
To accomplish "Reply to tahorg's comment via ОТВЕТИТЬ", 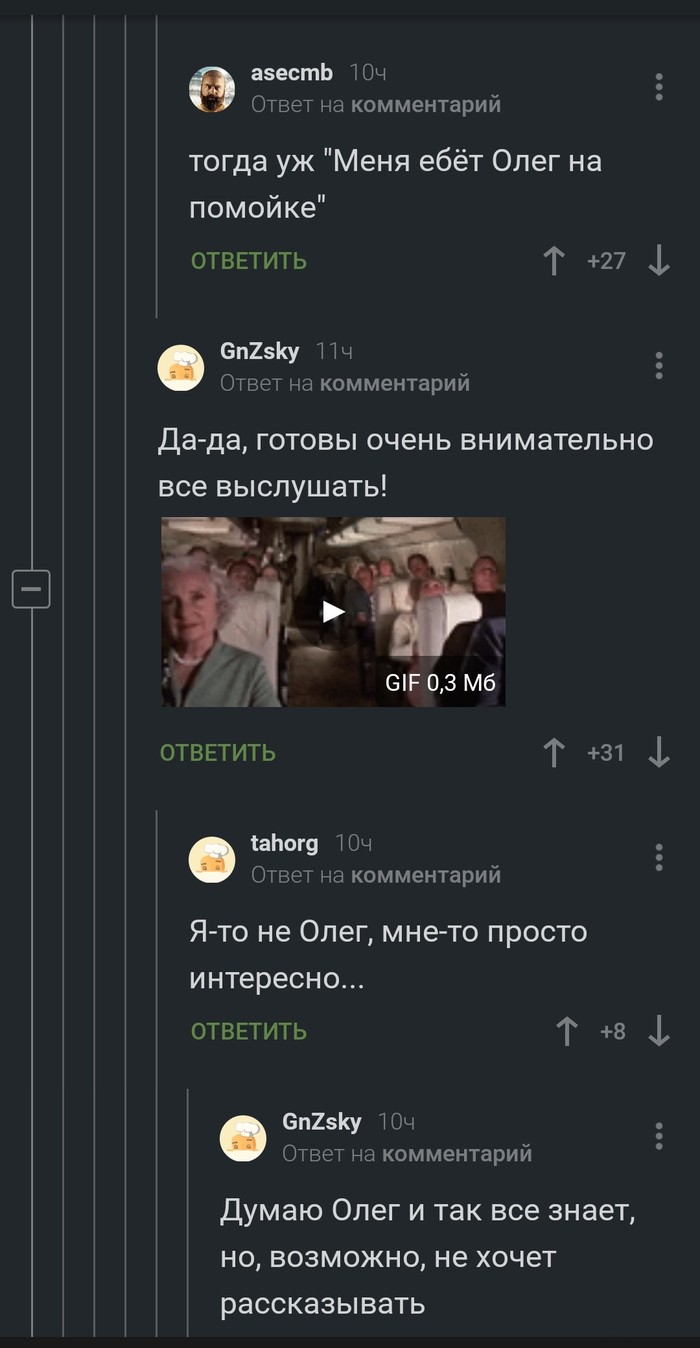I will click(249, 1031).
